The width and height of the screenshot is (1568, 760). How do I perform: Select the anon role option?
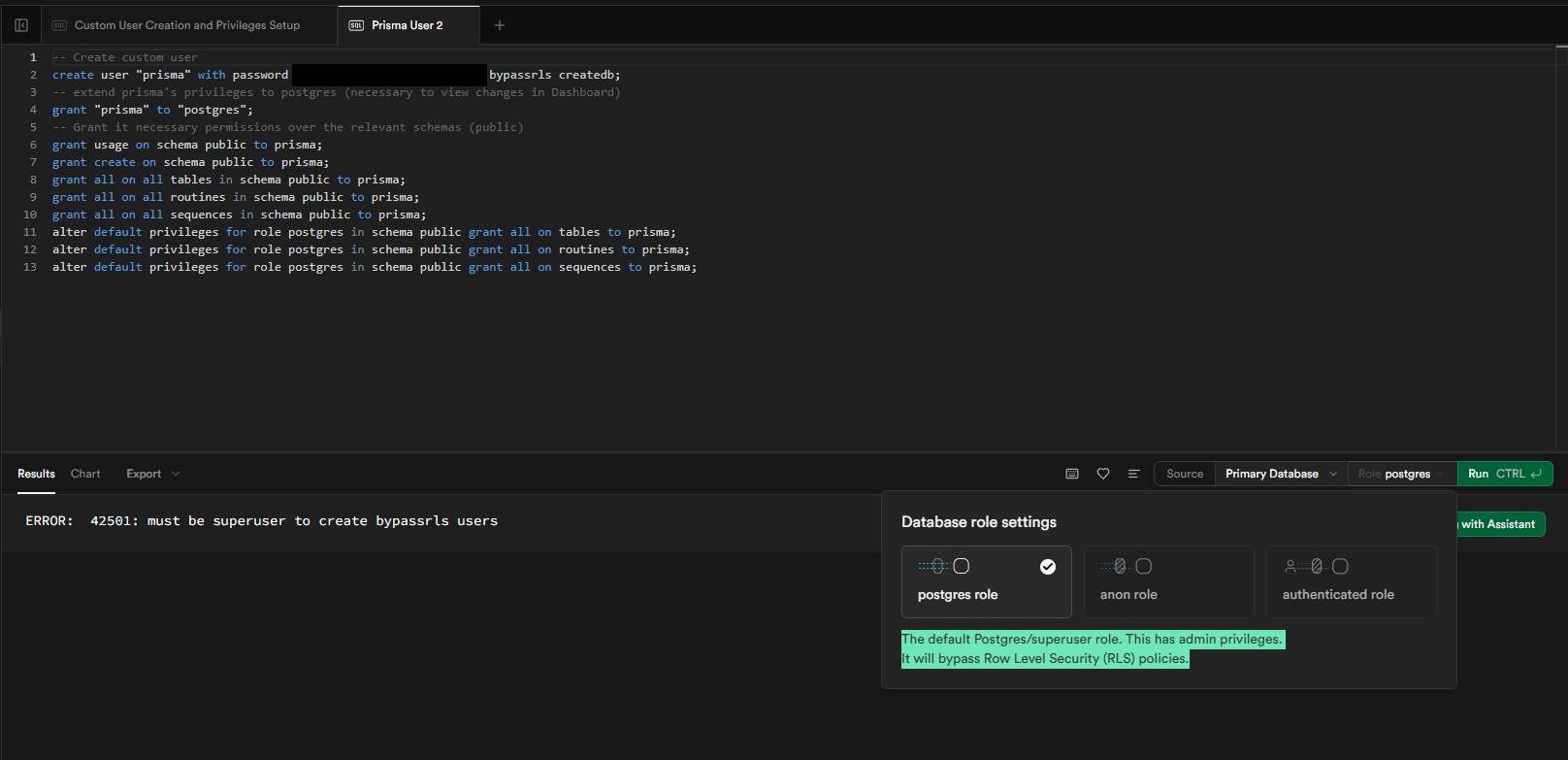[x=1169, y=581]
